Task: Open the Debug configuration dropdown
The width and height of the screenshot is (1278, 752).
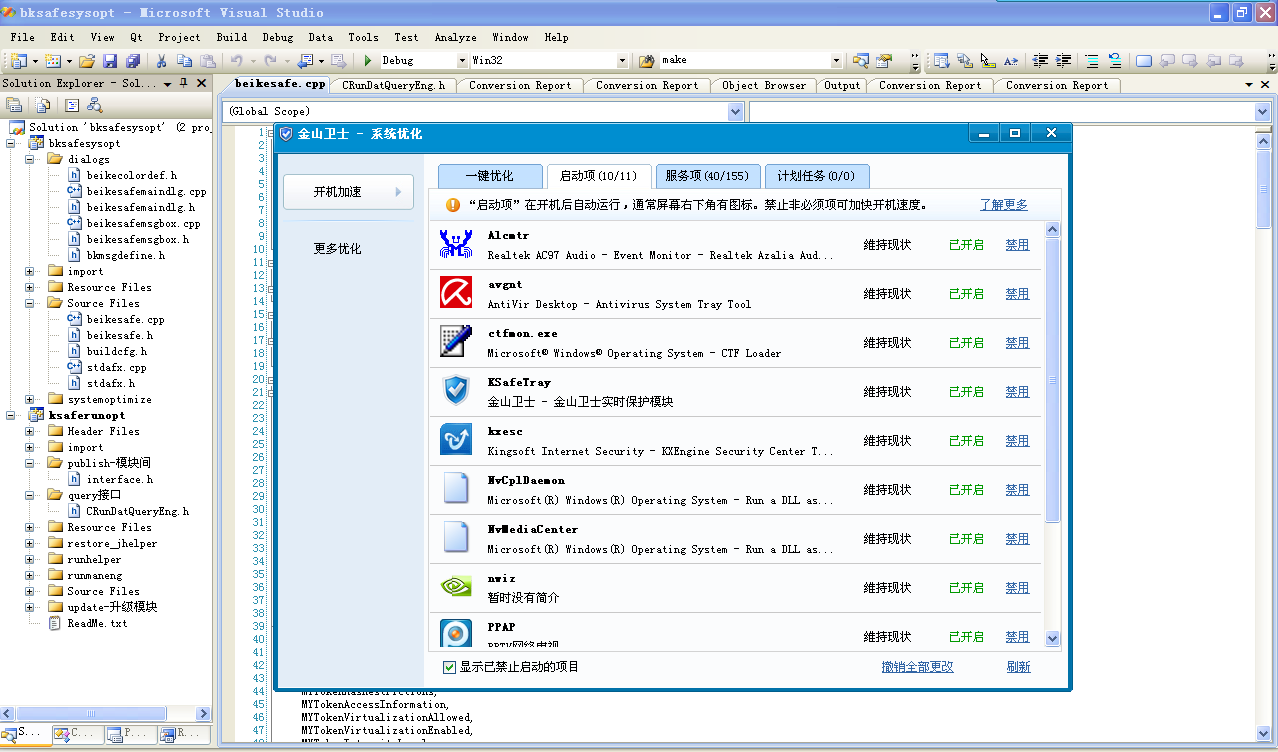Action: (x=462, y=61)
